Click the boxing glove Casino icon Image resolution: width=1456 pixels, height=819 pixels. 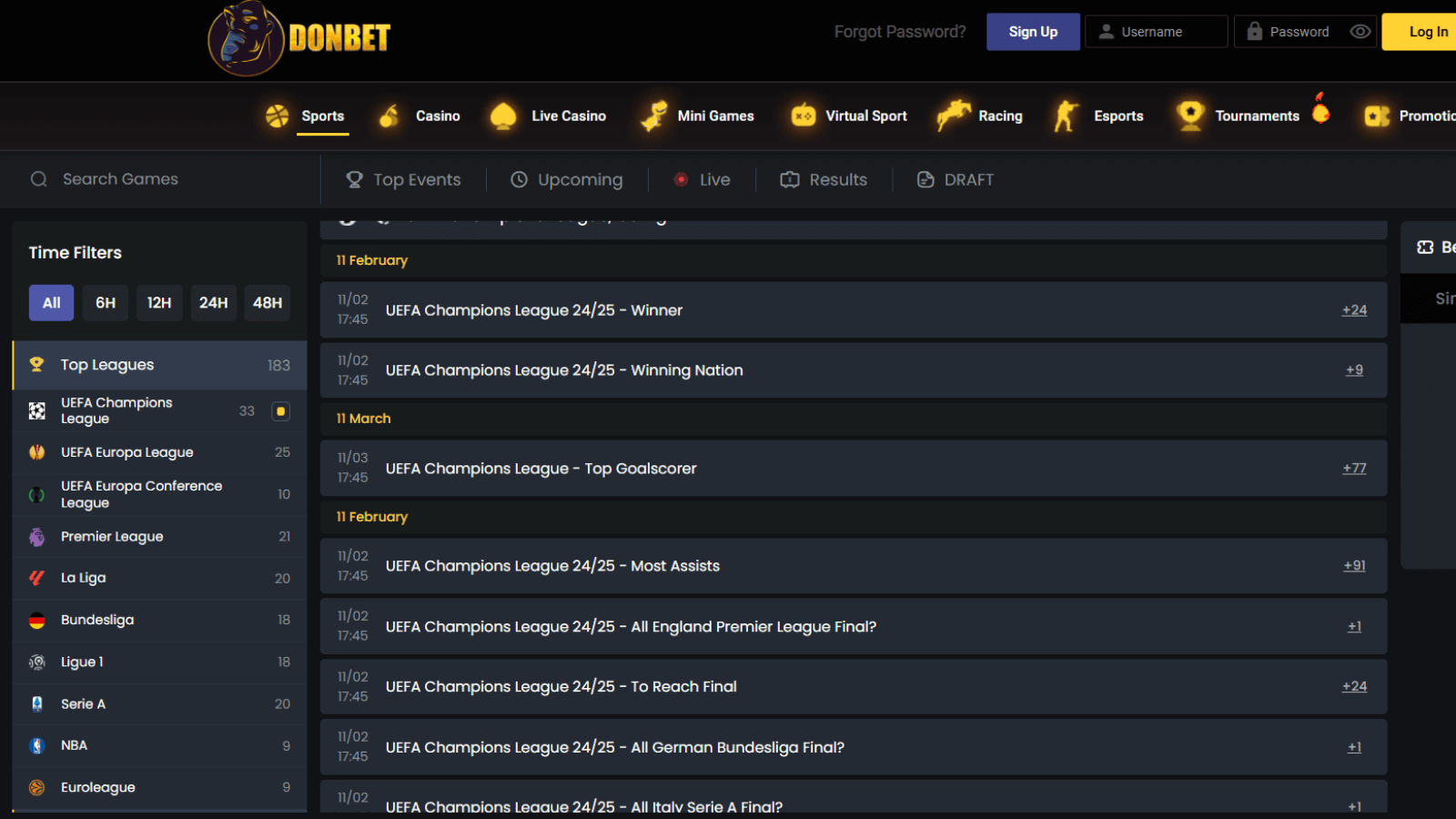[x=389, y=116]
